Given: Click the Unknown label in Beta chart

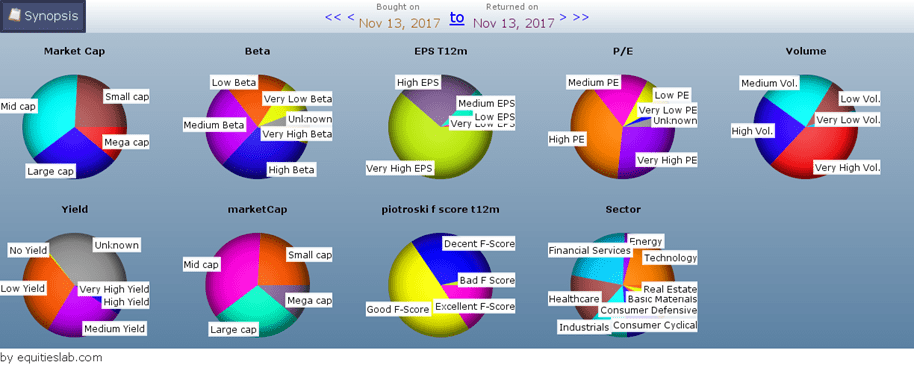Looking at the screenshot, I should point(310,120).
